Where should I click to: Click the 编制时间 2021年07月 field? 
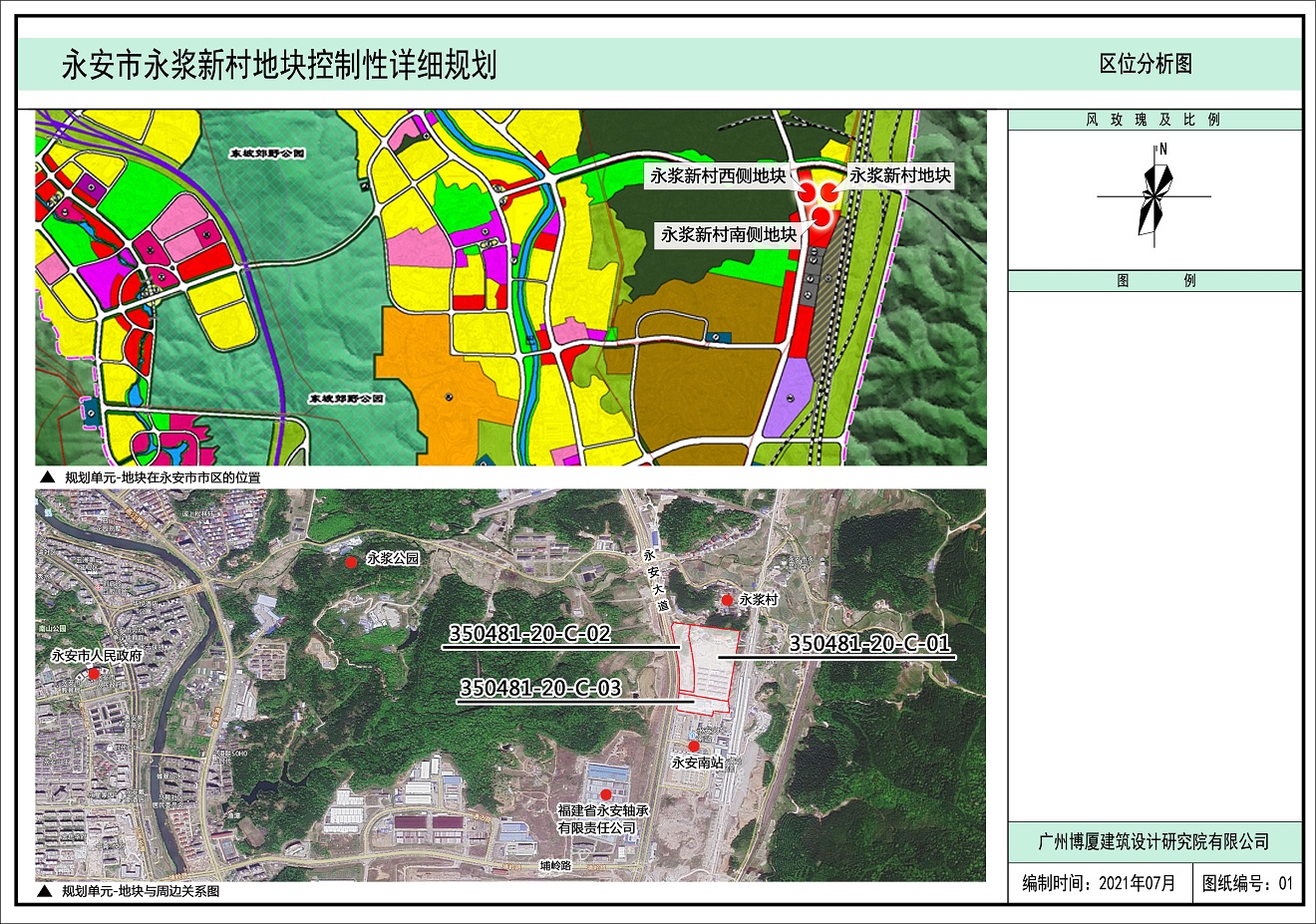click(x=1099, y=883)
